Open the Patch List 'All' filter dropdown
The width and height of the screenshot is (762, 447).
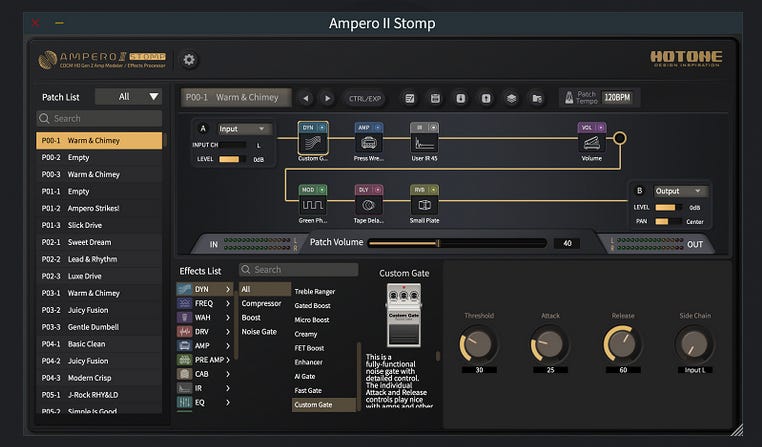pyautogui.click(x=128, y=97)
